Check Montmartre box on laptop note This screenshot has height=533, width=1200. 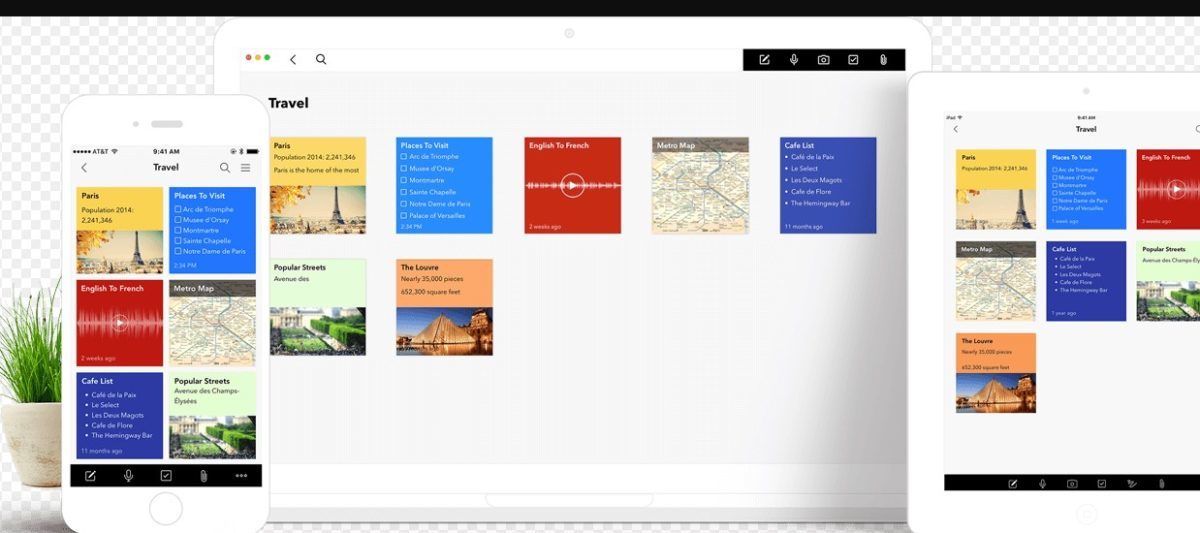point(404,180)
